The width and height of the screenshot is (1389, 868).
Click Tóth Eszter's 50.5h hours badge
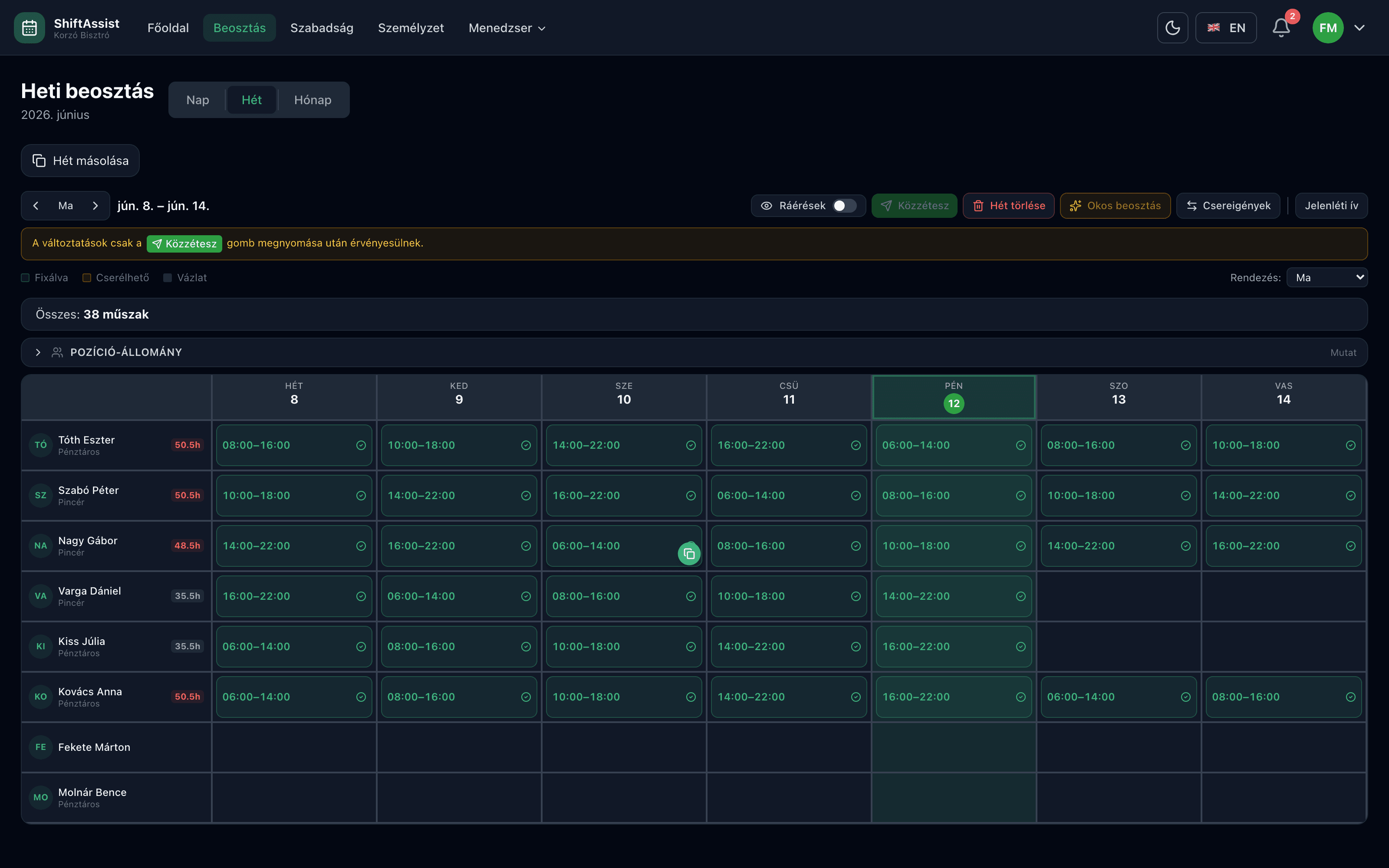point(187,445)
